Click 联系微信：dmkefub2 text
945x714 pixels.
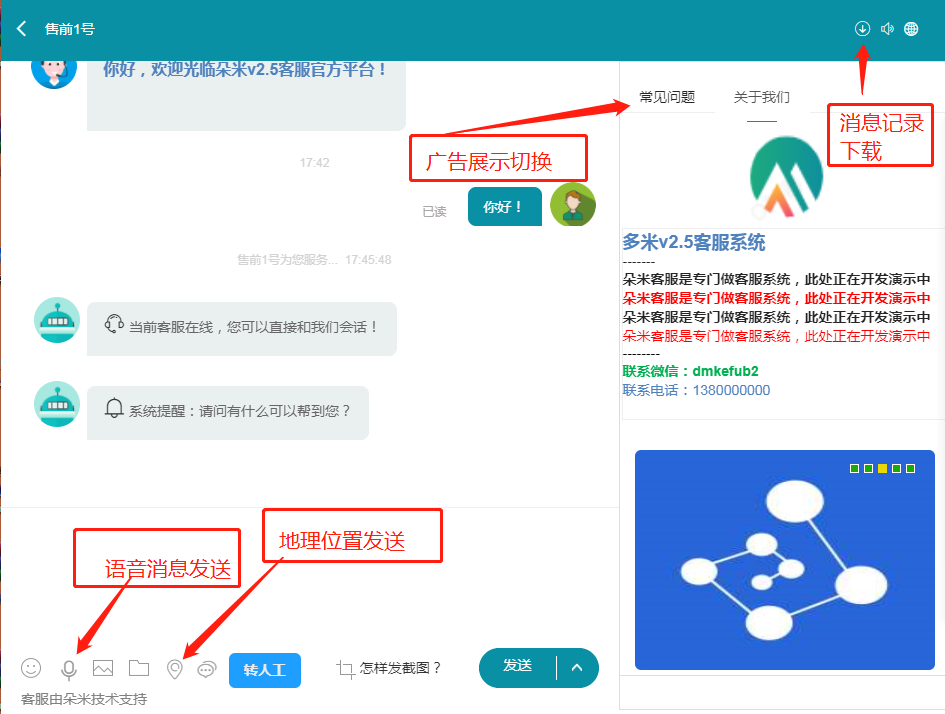click(690, 371)
